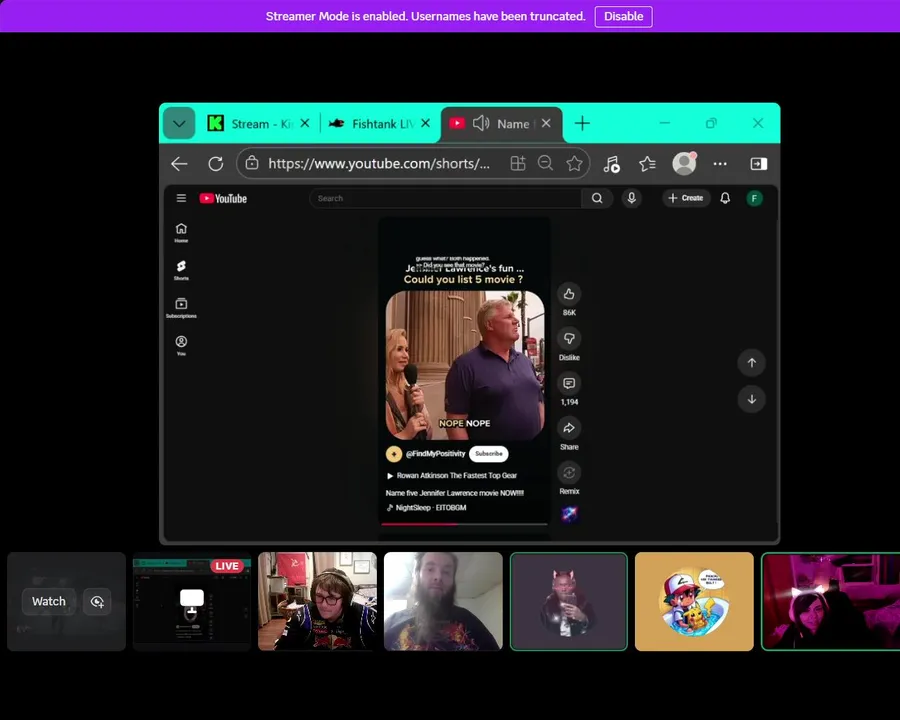The height and width of the screenshot is (720, 900).
Task: Close the Stream - Kick tab
Action: click(x=305, y=123)
